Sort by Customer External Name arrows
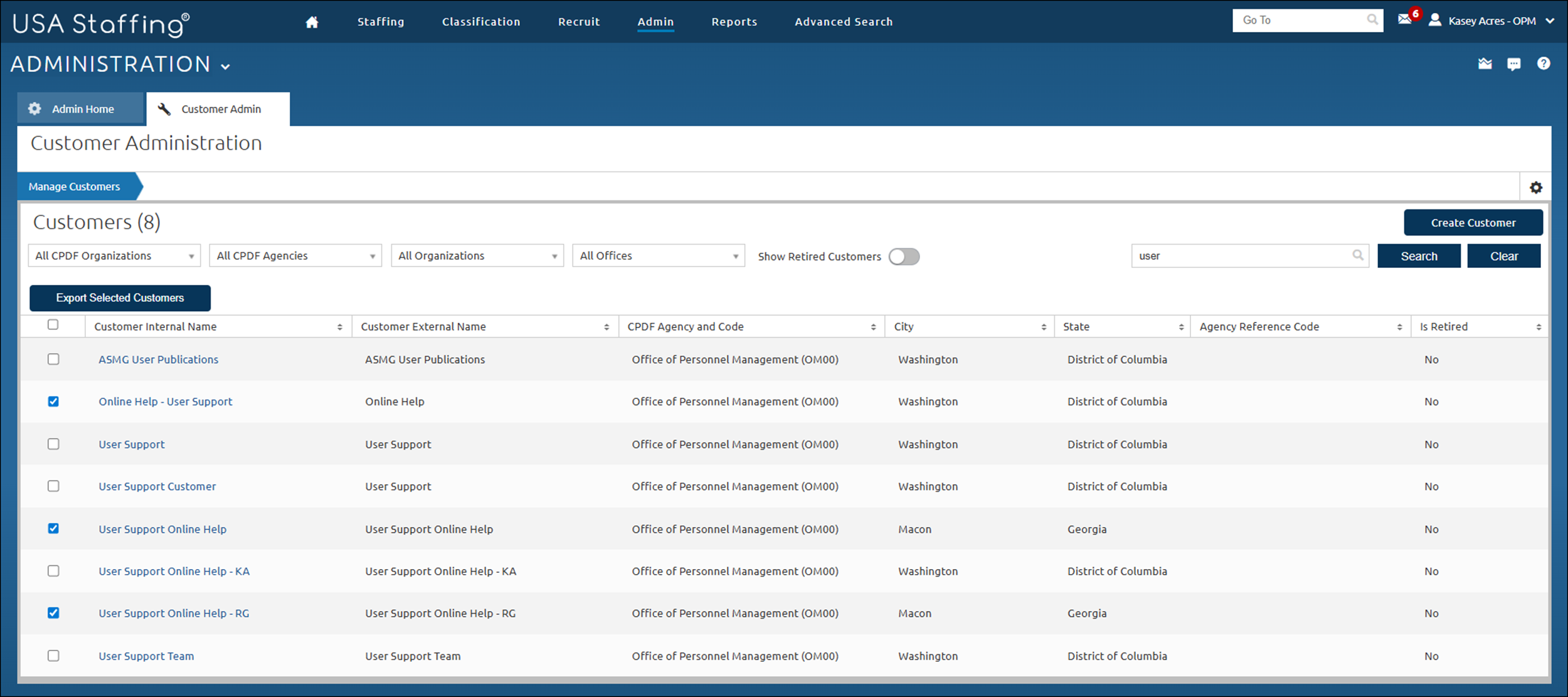Viewport: 1568px width, 697px height. pos(607,327)
